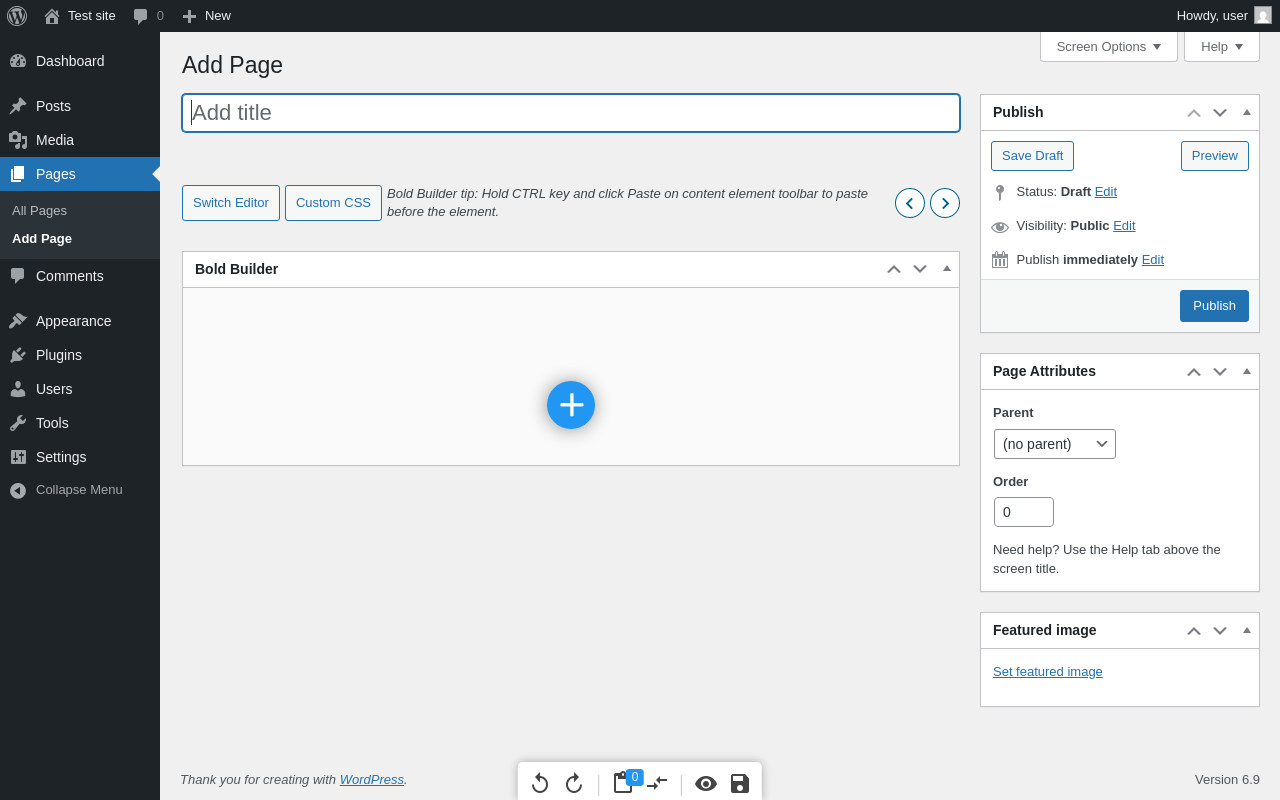Click the import/export arrows icon

[x=657, y=783]
